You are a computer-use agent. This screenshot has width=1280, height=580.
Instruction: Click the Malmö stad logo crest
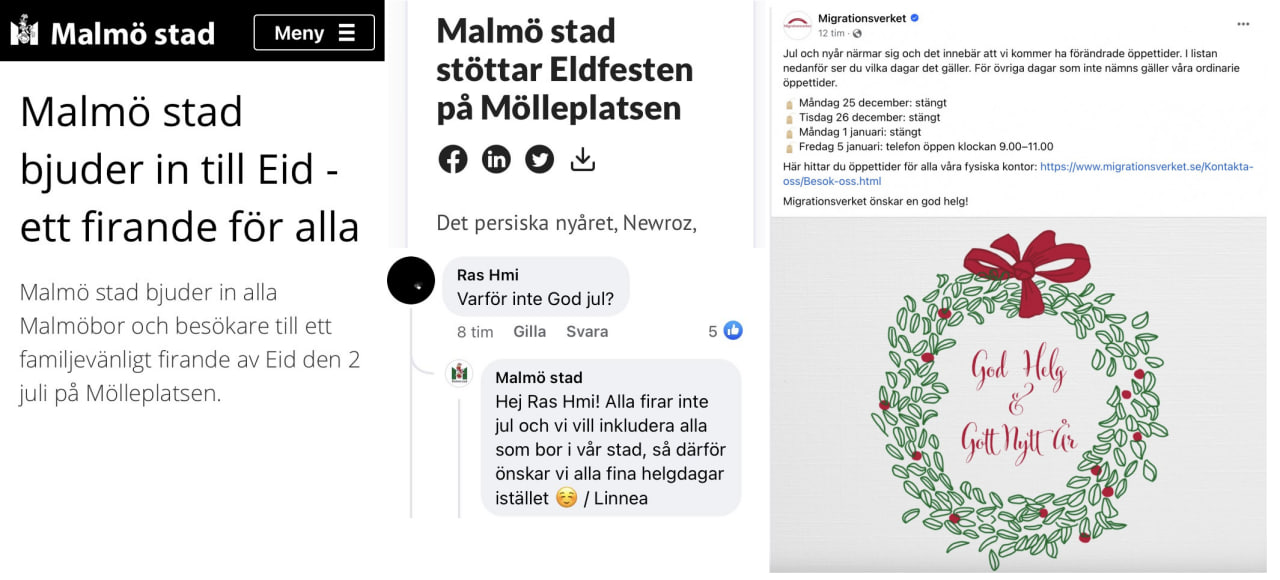(24, 31)
